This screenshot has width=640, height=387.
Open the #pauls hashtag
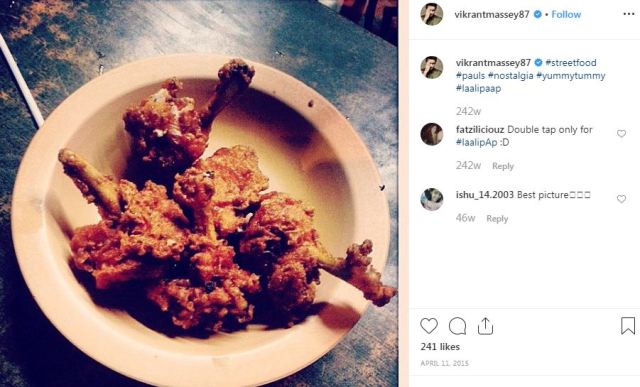click(x=470, y=76)
